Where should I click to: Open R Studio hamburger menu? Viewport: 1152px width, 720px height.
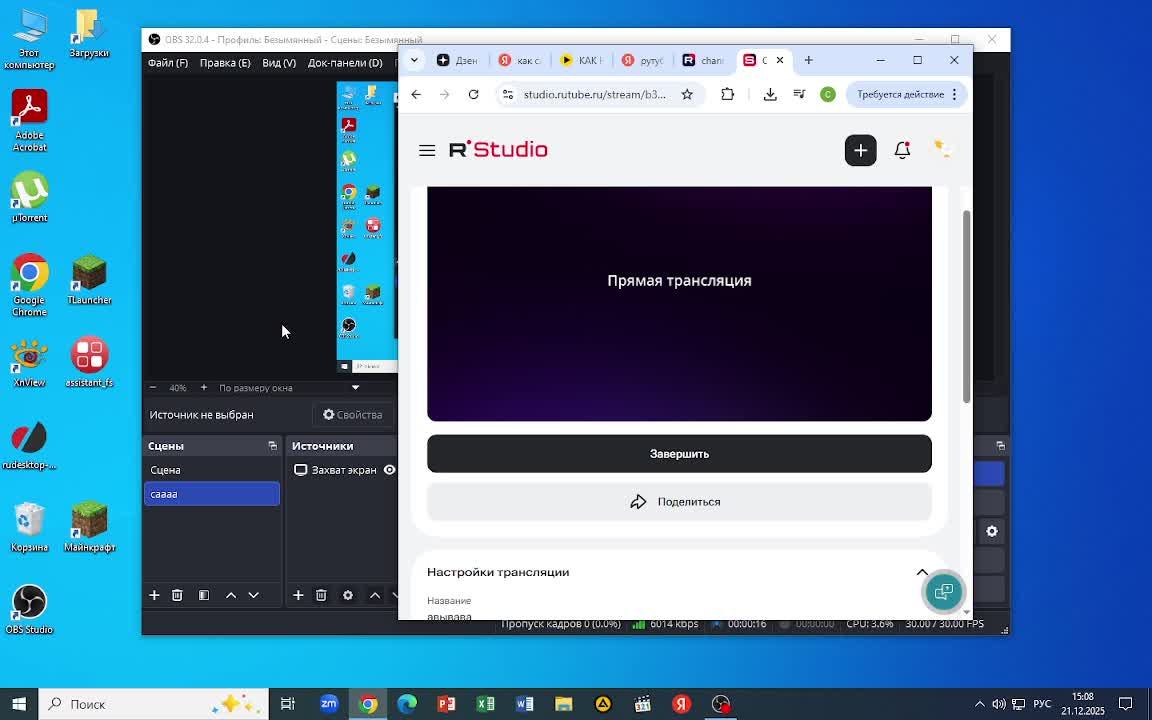(x=427, y=151)
